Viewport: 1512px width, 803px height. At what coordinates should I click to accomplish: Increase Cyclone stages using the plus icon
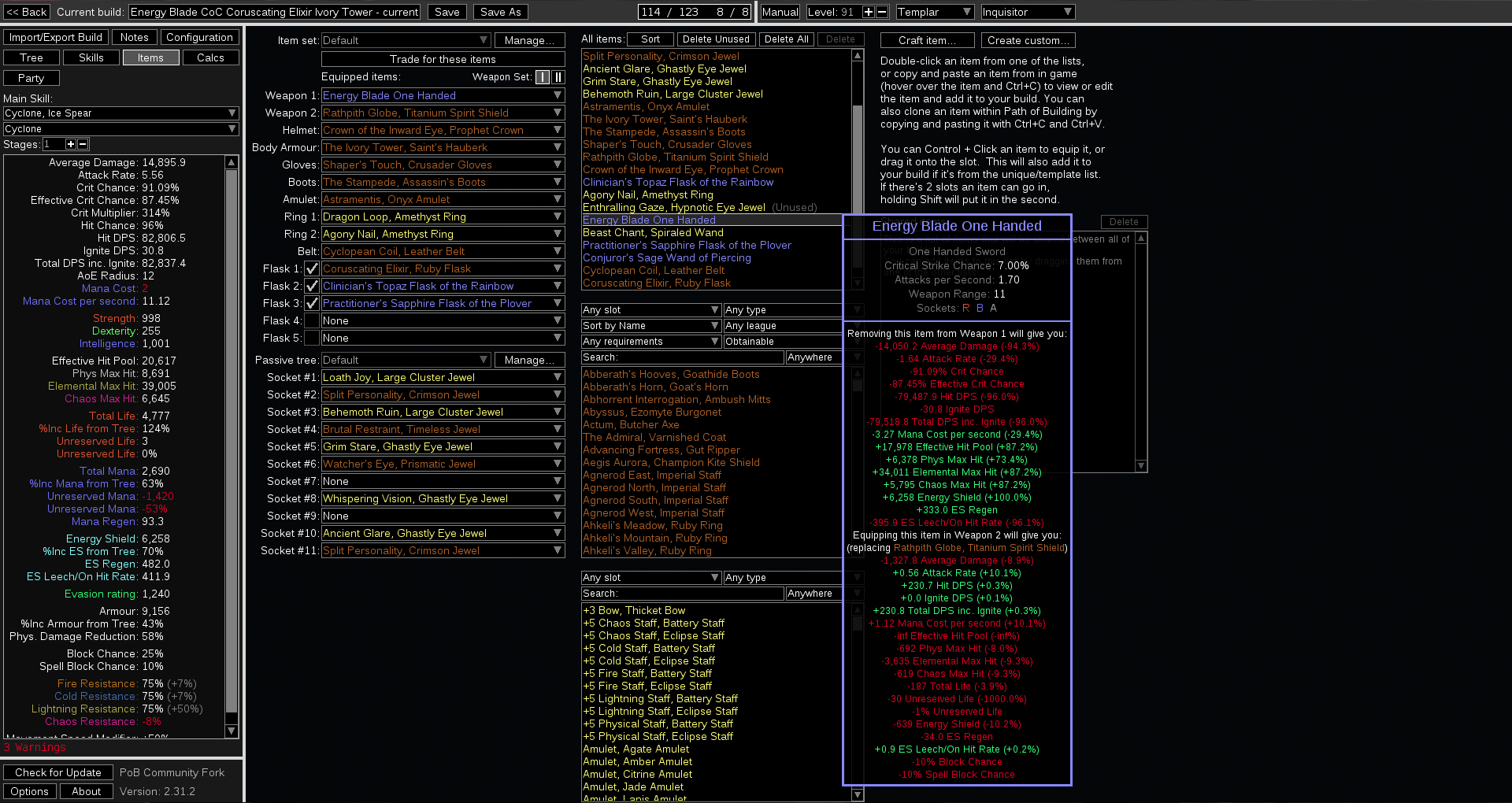click(69, 144)
